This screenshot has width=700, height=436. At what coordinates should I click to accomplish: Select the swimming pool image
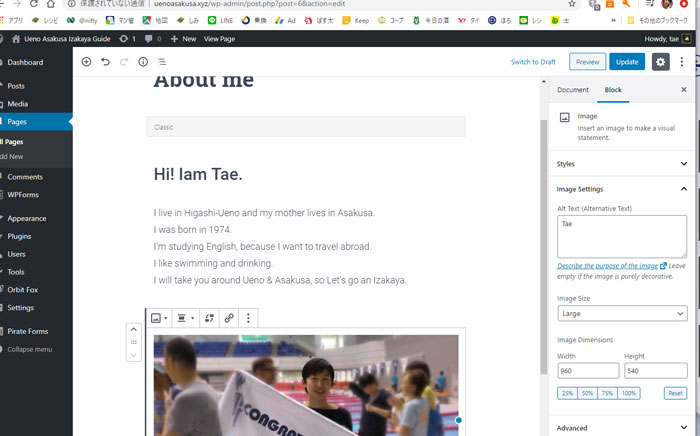click(306, 385)
